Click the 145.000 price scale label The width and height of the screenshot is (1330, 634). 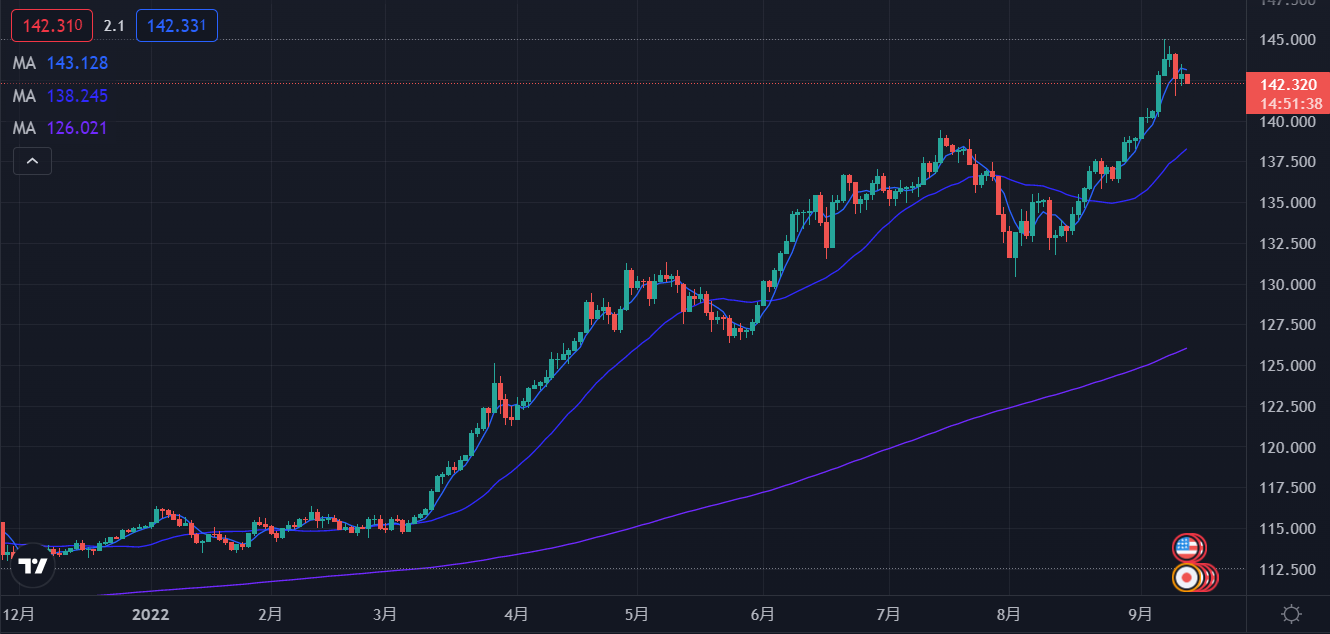[x=1286, y=40]
